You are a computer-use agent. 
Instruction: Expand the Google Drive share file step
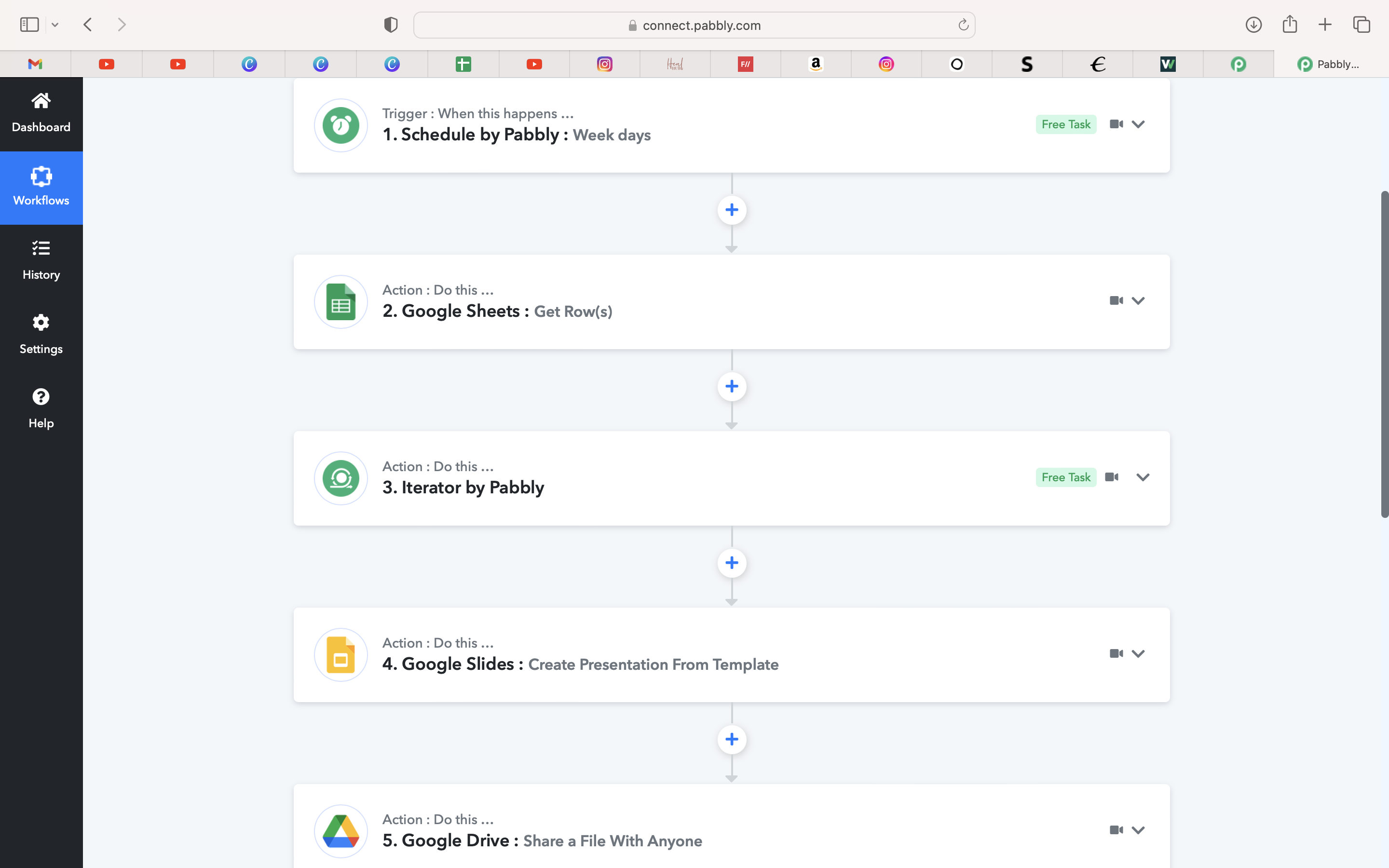click(1138, 830)
